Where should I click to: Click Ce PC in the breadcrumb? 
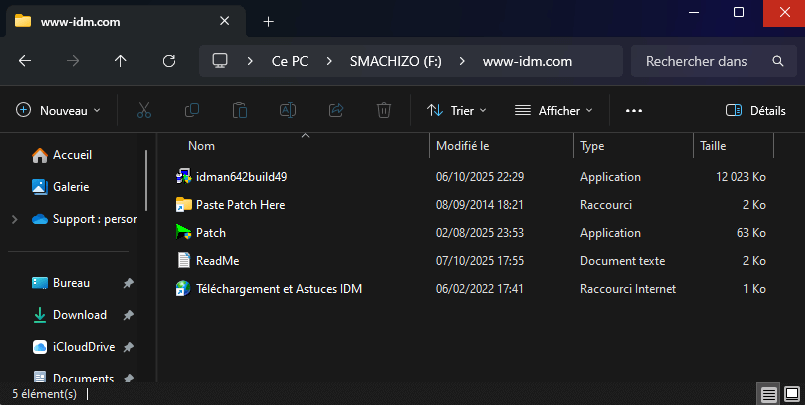tap(290, 61)
